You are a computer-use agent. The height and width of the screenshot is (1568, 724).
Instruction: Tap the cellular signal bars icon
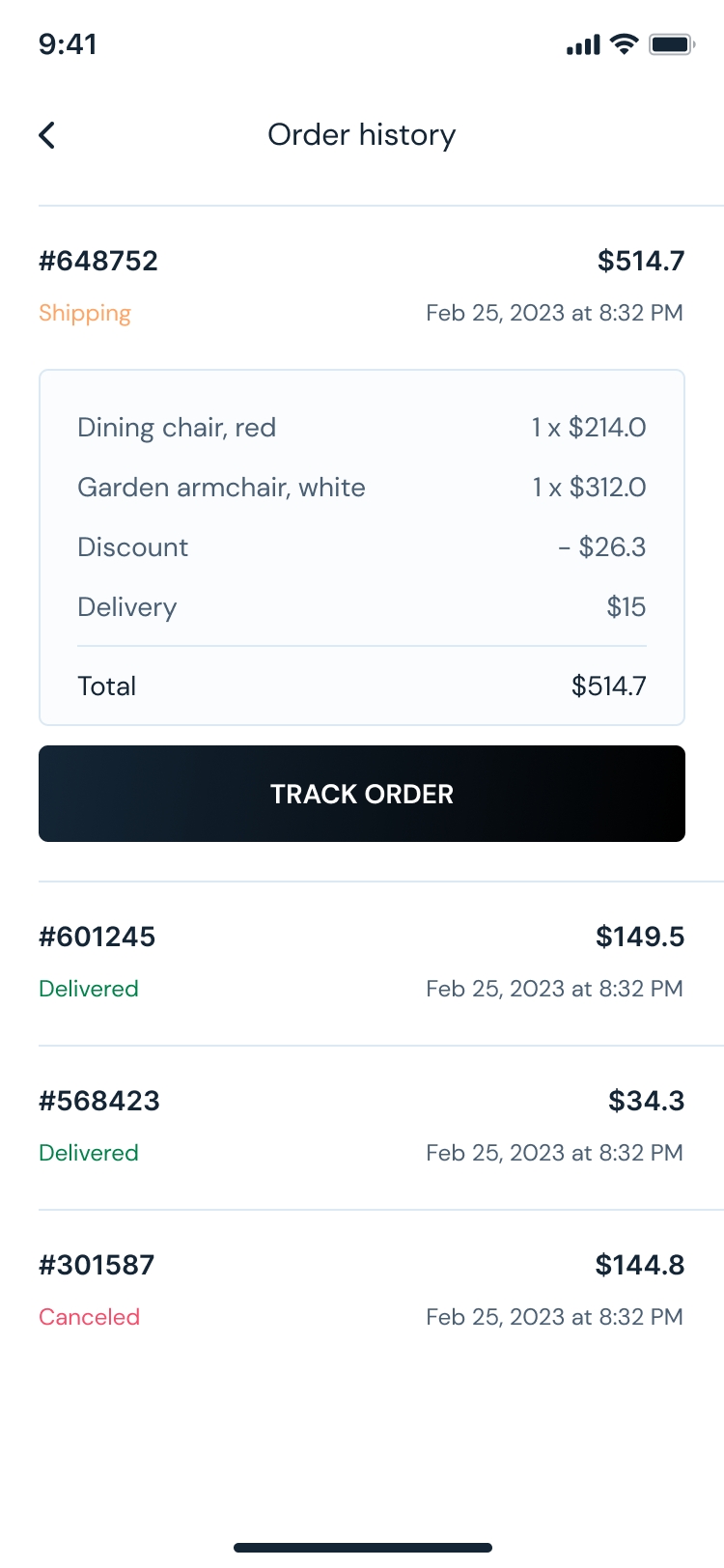(x=583, y=44)
